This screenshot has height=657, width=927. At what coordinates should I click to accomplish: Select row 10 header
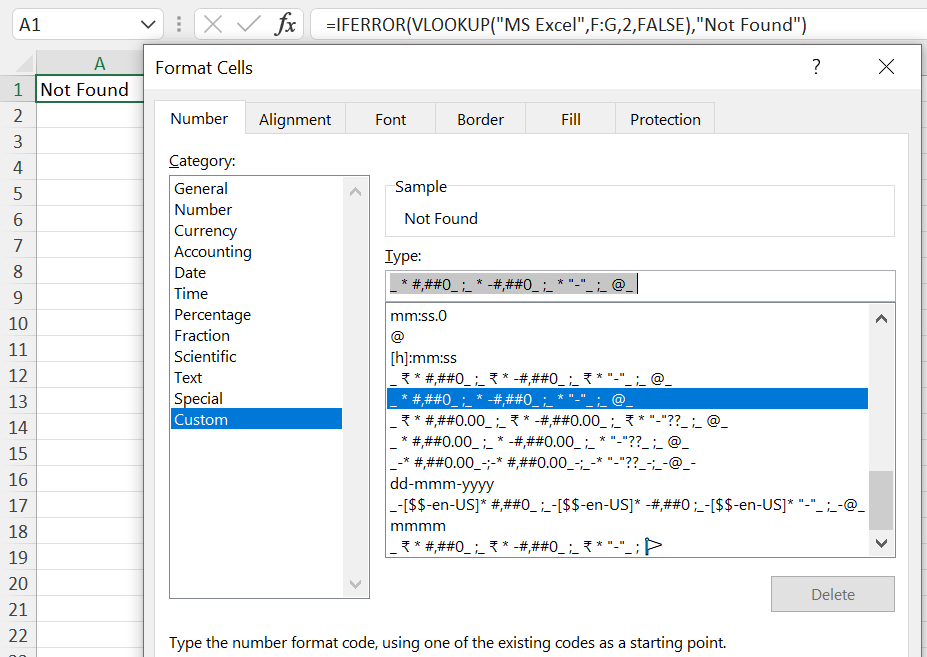18,323
